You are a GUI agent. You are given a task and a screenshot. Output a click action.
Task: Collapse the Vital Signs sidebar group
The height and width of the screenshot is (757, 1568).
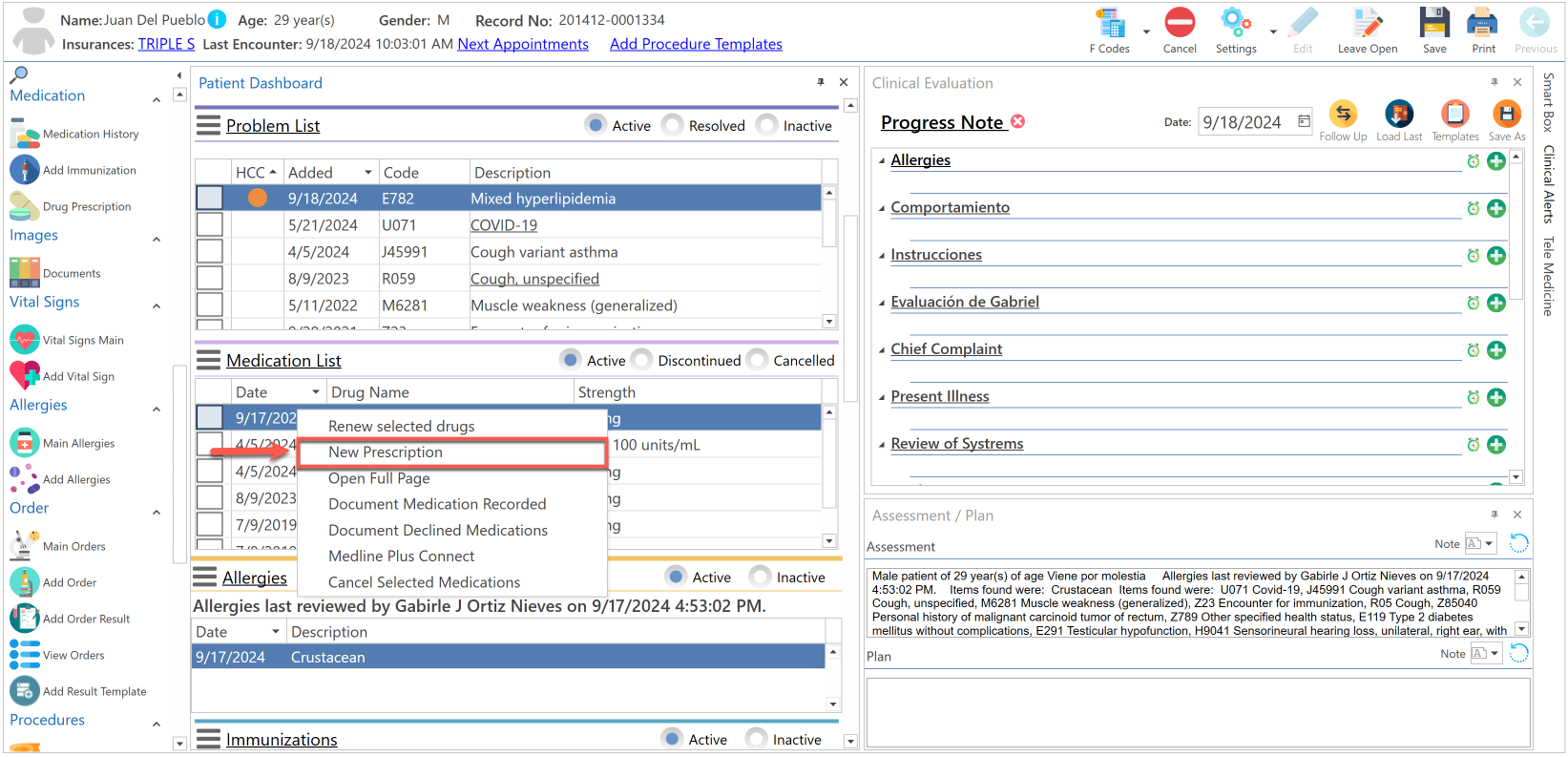[157, 306]
